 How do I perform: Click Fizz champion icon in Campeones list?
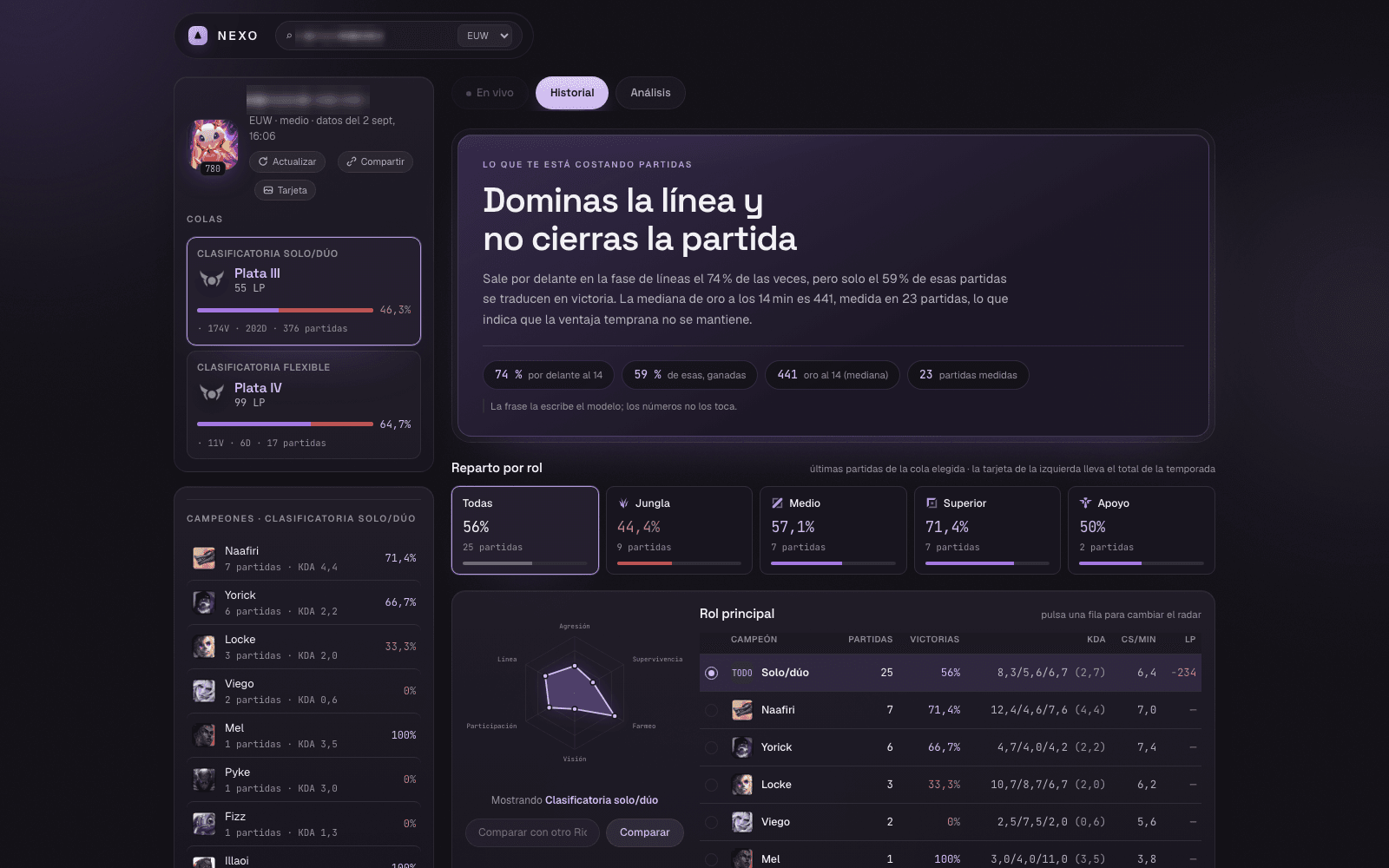pos(204,824)
